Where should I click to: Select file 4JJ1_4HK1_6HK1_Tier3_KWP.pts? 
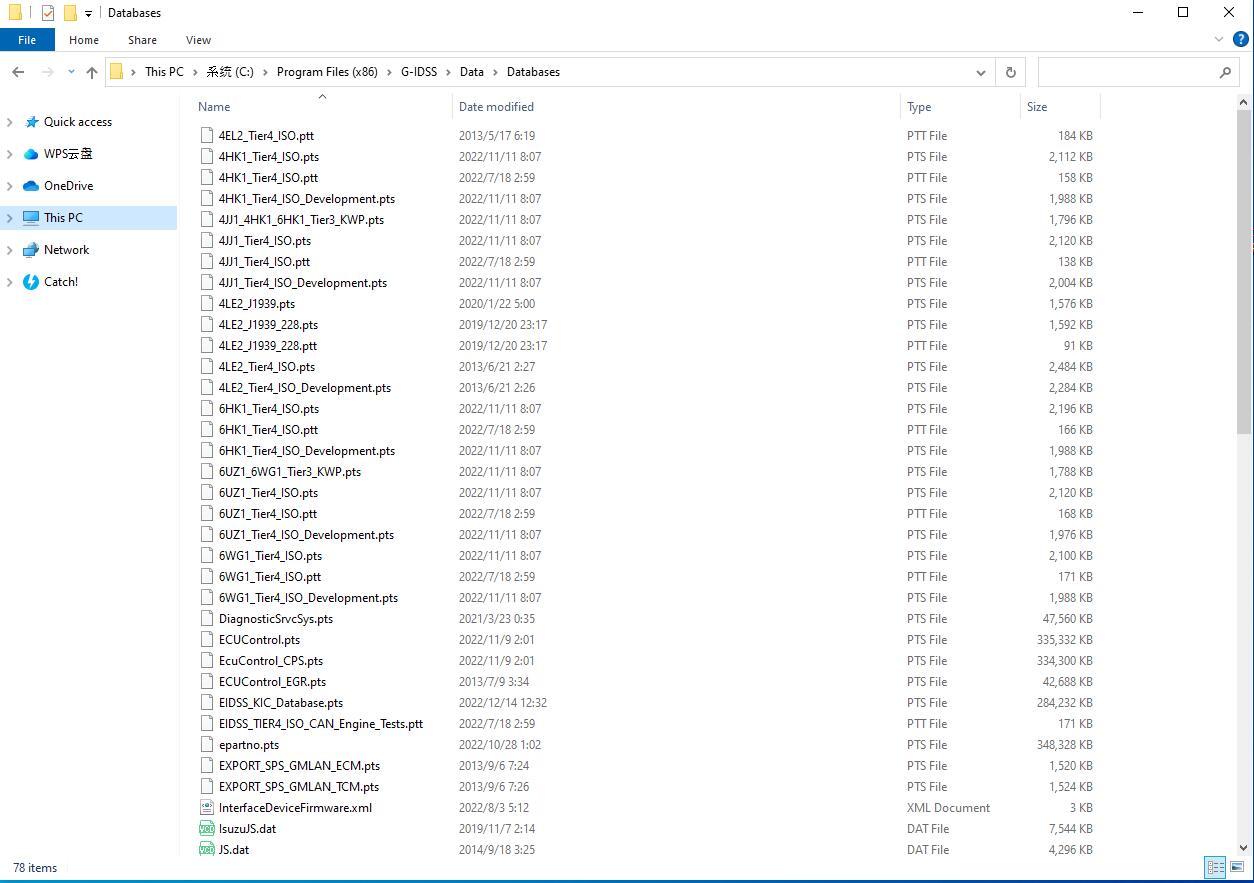coord(301,220)
